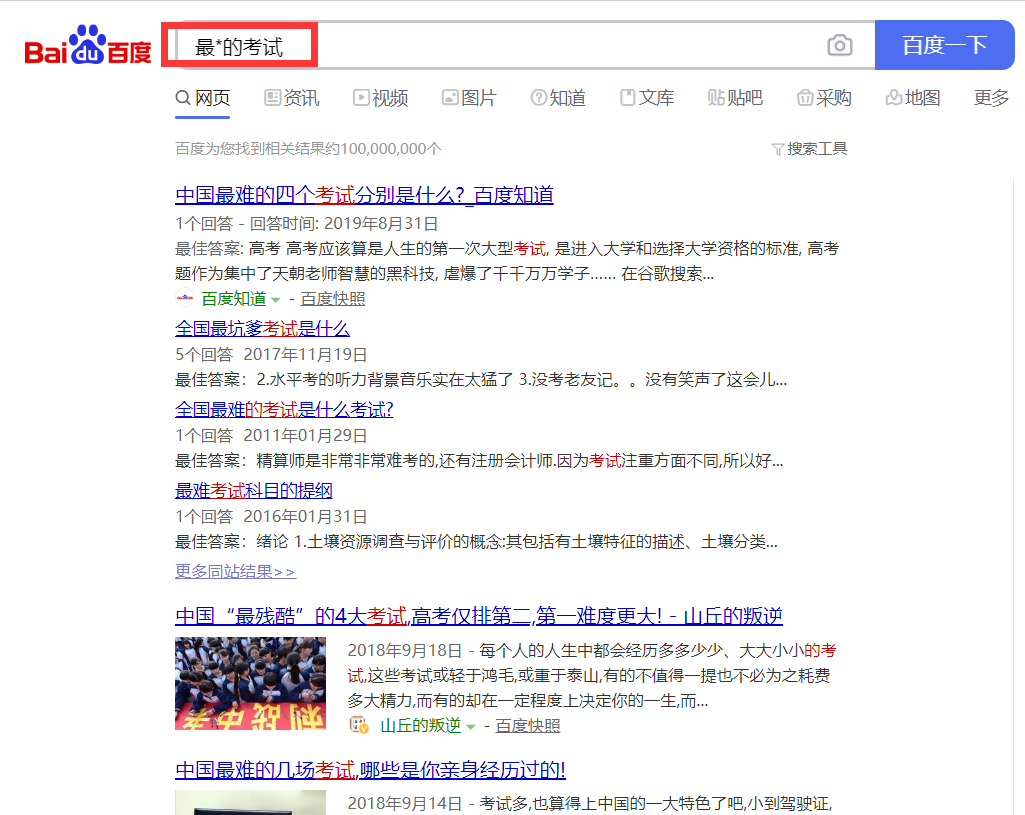Open the 山丘的叛逆 source link

[x=420, y=725]
